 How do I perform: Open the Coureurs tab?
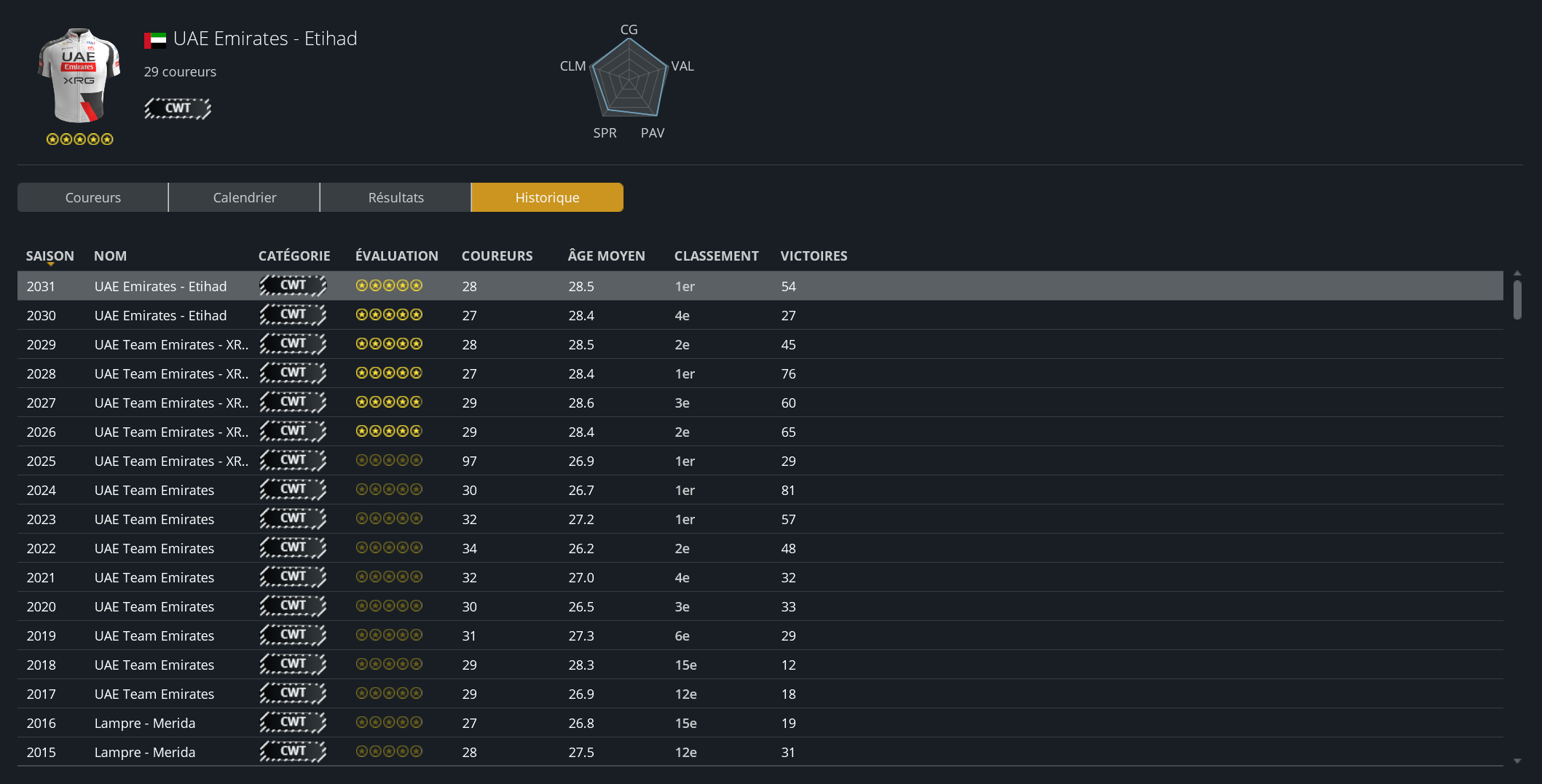click(x=93, y=197)
